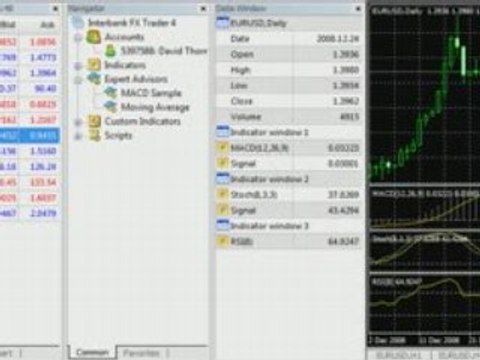Screen dimensions: 480x360
Task: Select the Market Watch row with Ask 2.0479
Action: click(x=30, y=213)
